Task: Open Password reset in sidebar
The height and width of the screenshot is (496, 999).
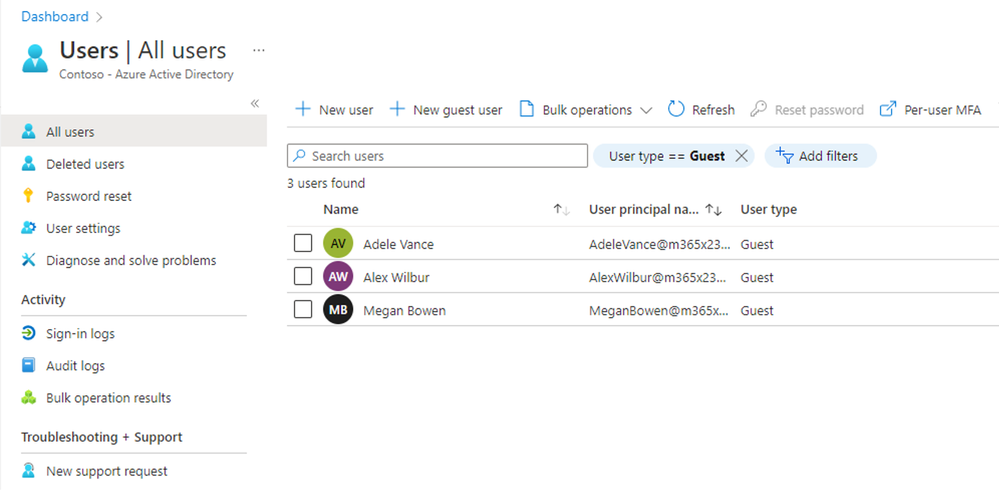Action: tap(89, 196)
